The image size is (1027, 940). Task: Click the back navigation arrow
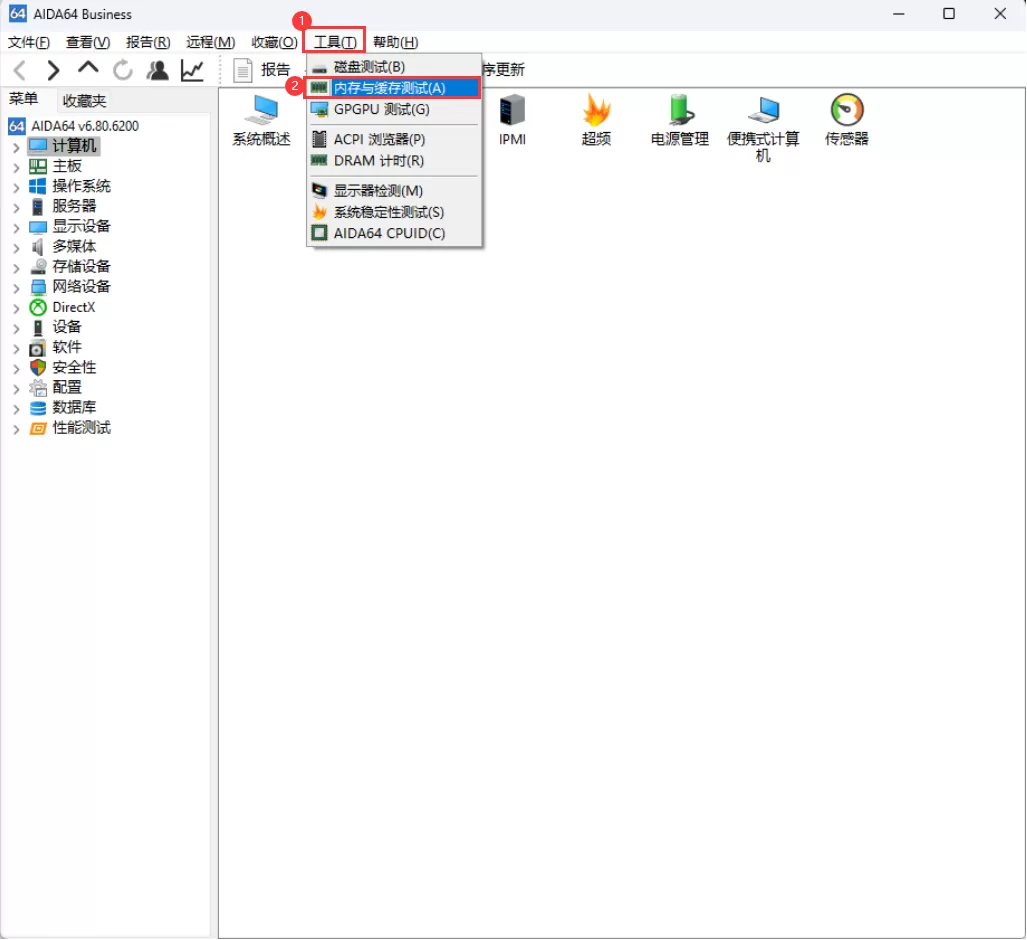click(x=20, y=70)
